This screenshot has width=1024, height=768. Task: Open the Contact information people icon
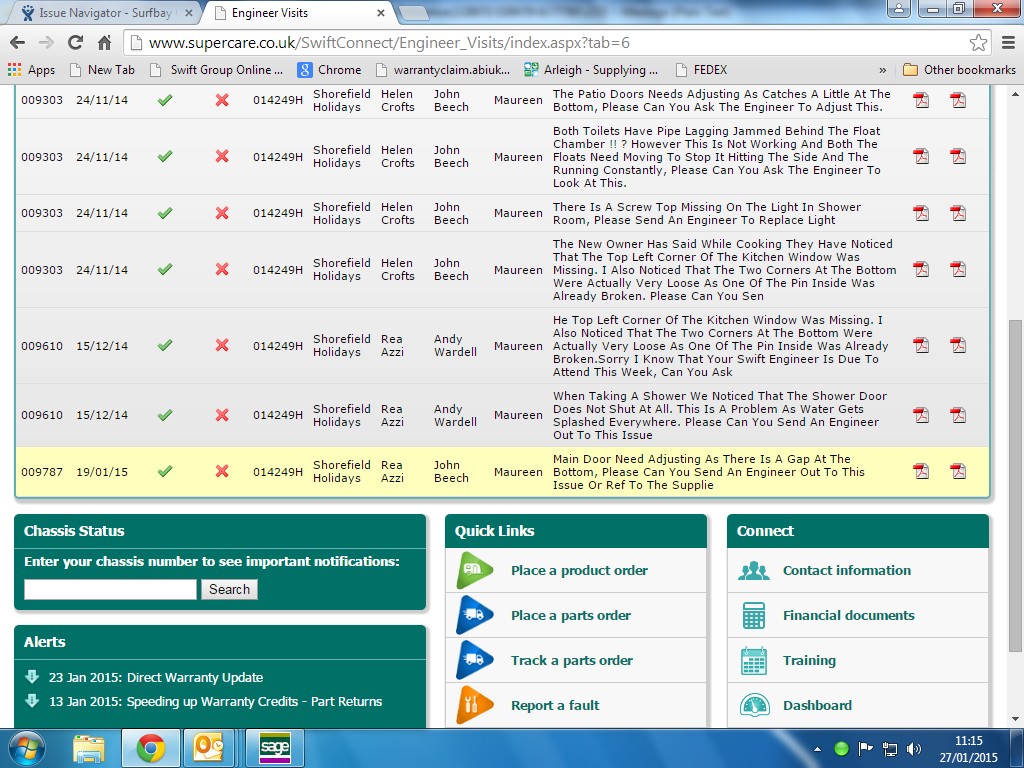tap(754, 571)
